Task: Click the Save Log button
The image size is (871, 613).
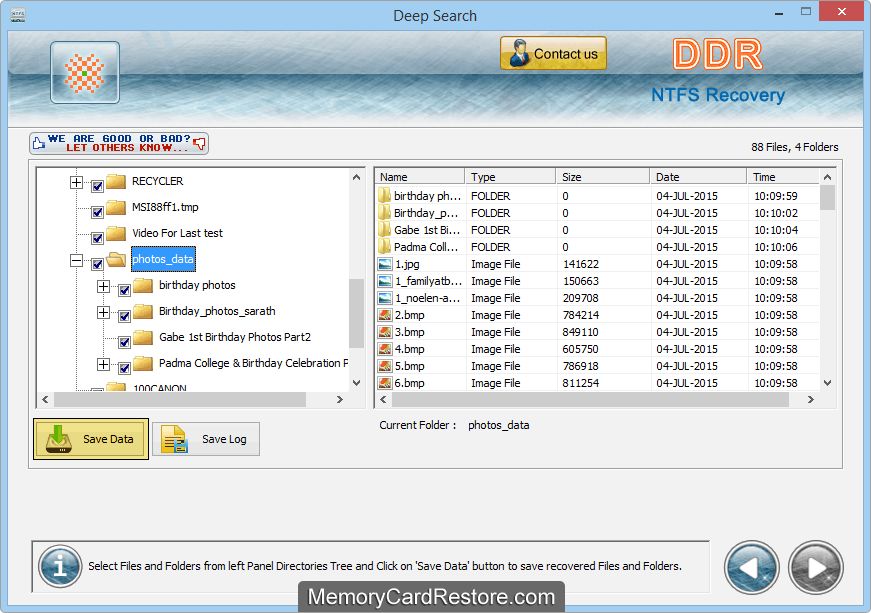Action: click(x=206, y=439)
